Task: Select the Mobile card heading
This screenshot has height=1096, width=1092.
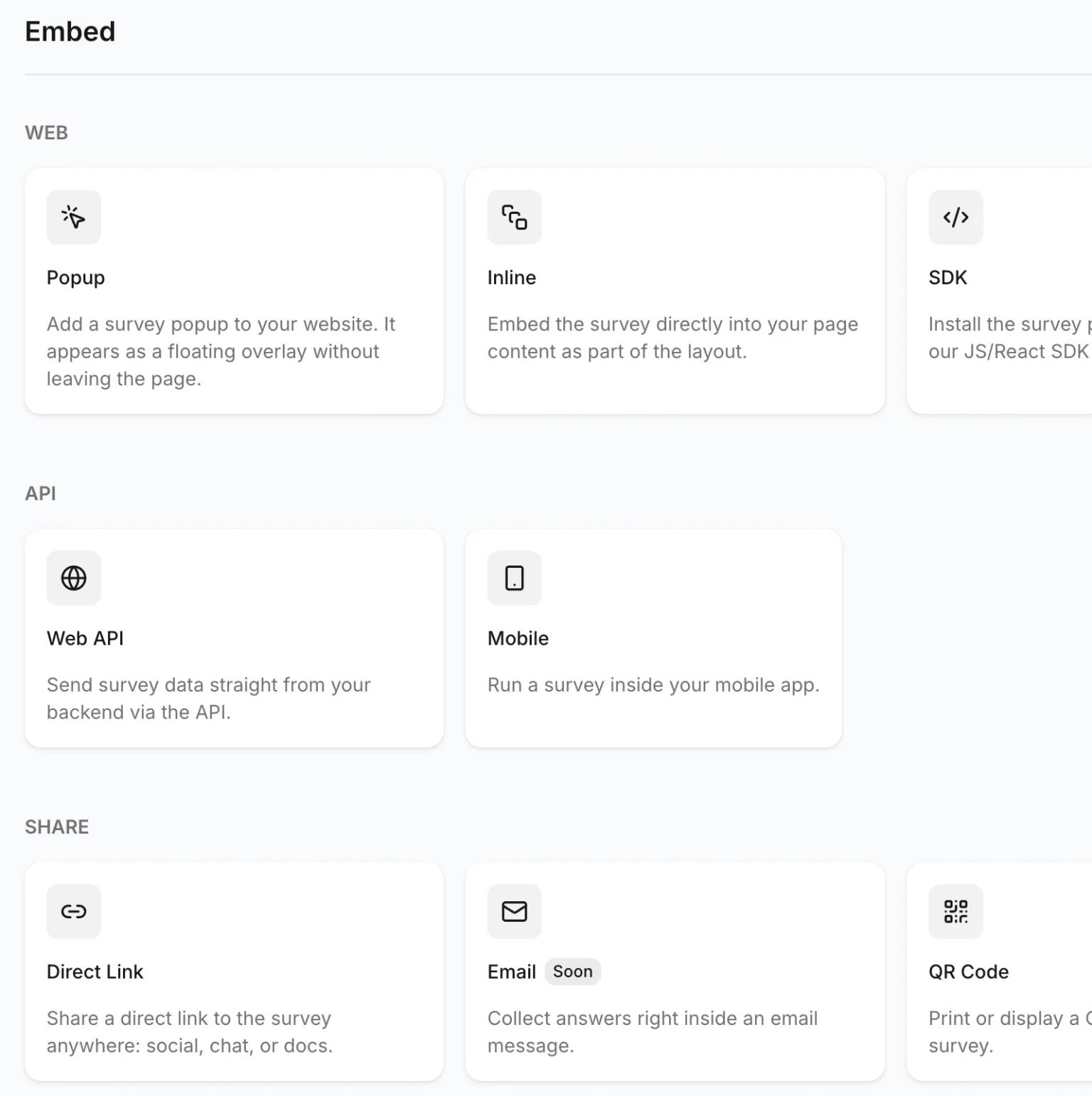Action: click(518, 638)
